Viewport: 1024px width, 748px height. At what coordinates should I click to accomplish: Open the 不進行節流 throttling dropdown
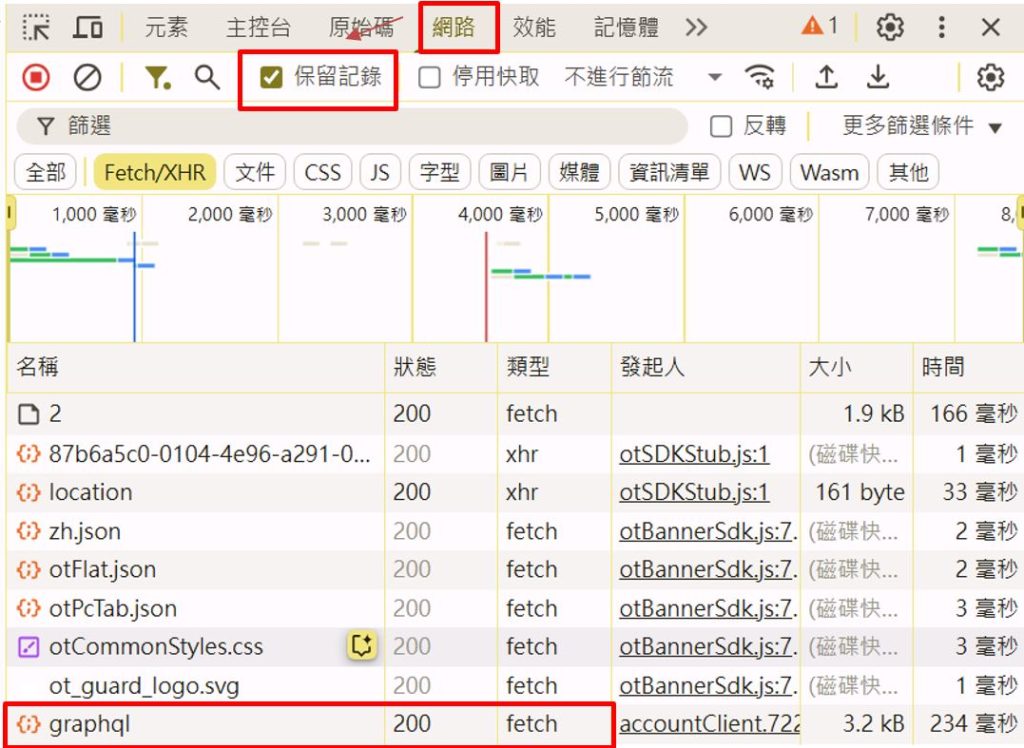[641, 77]
